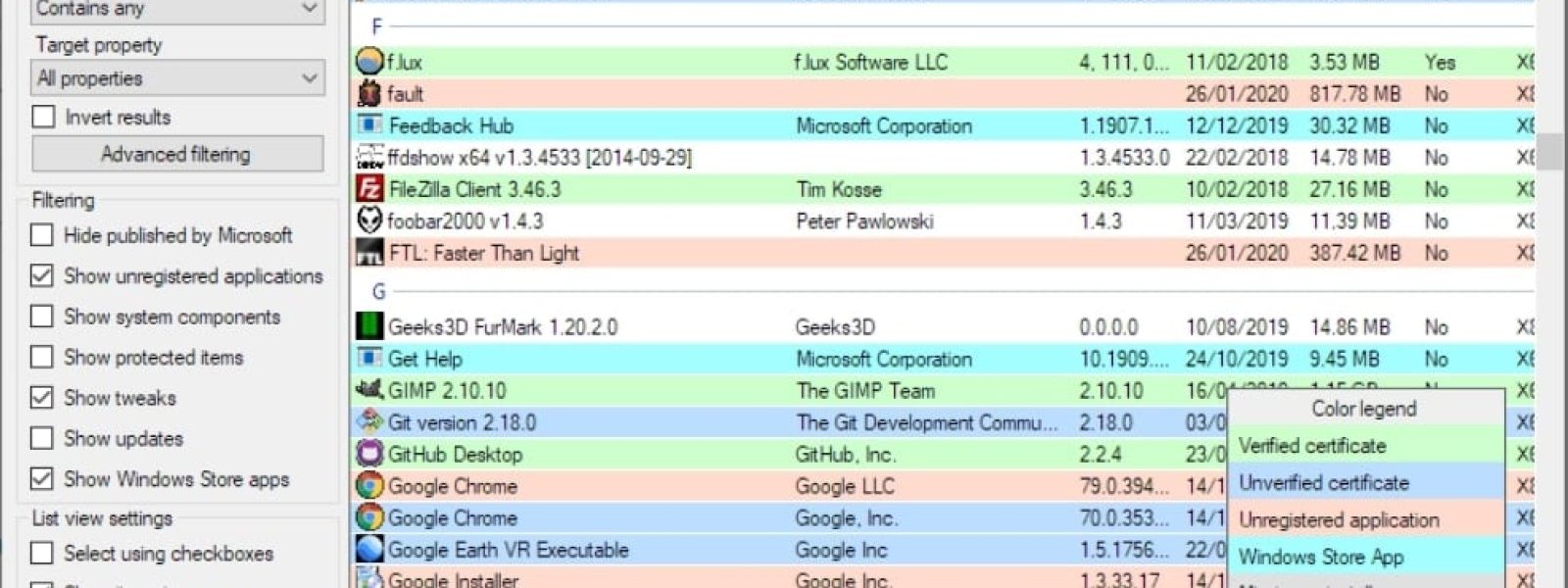Uncheck Show Windows Store apps
This screenshot has width=1568, height=588.
[41, 479]
